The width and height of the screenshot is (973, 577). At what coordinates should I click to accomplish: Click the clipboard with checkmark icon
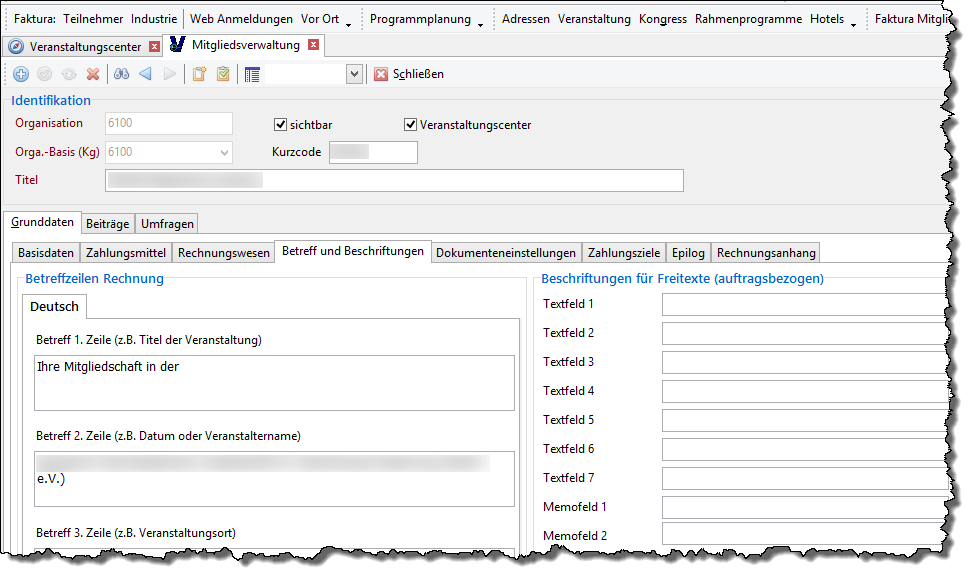[x=222, y=74]
